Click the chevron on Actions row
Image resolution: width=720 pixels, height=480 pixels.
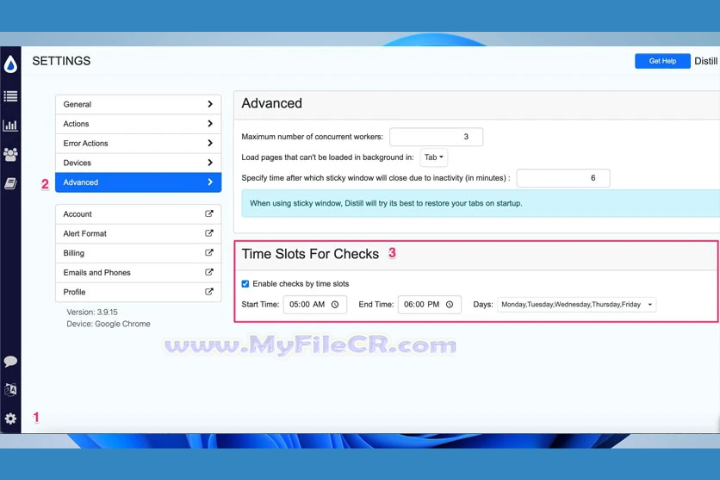pyautogui.click(x=210, y=124)
